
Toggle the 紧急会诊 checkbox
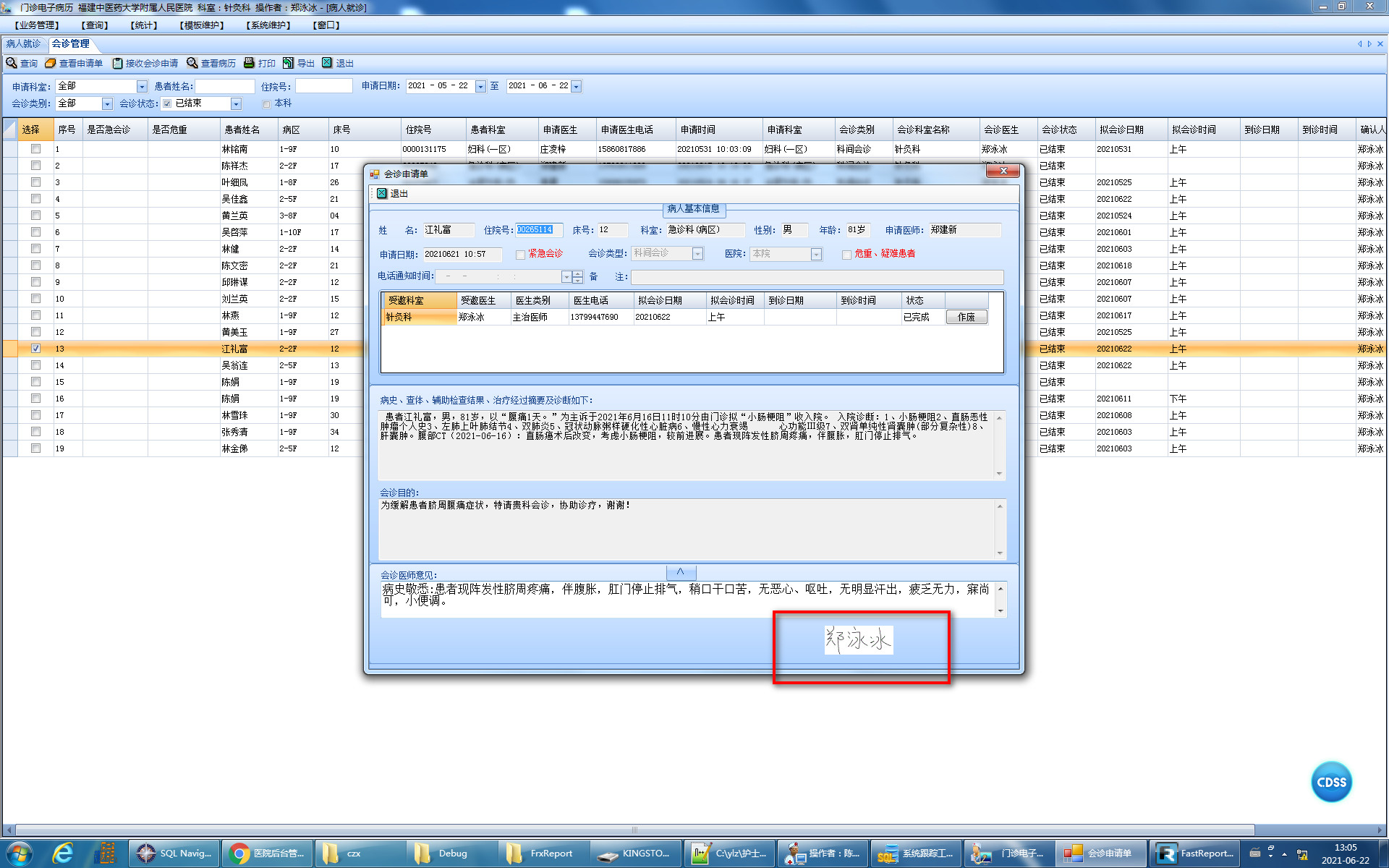click(x=520, y=255)
